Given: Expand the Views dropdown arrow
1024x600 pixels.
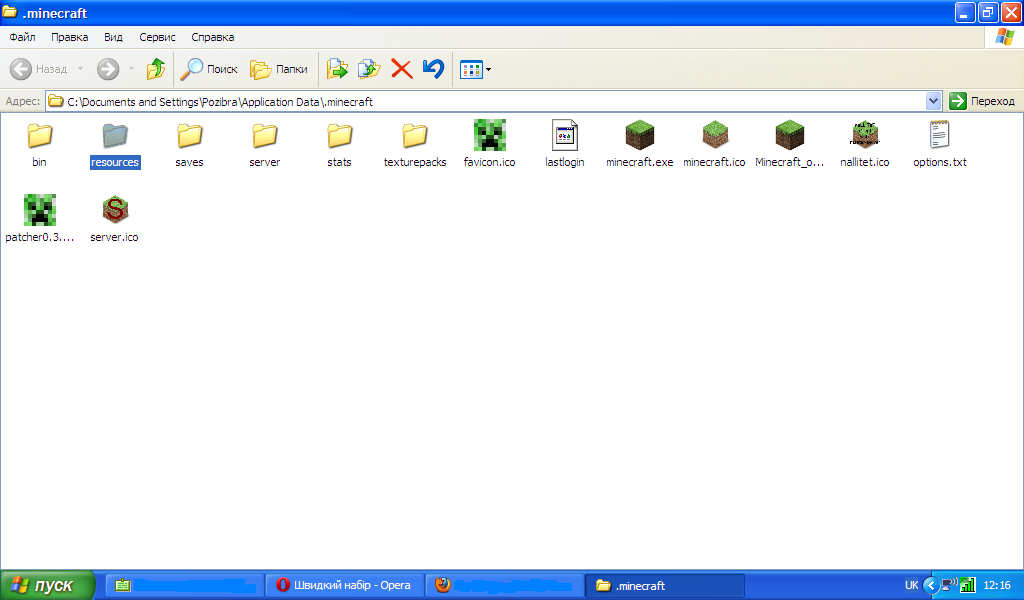Looking at the screenshot, I should (488, 69).
